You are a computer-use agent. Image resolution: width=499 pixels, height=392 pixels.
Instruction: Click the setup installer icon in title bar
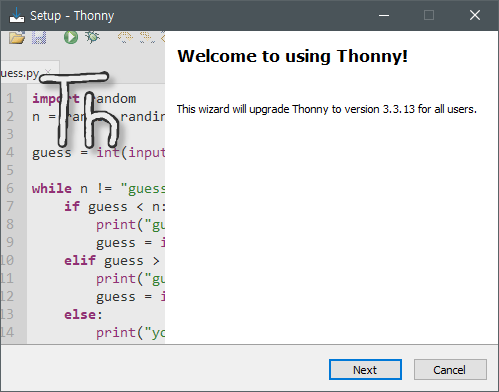pos(17,15)
